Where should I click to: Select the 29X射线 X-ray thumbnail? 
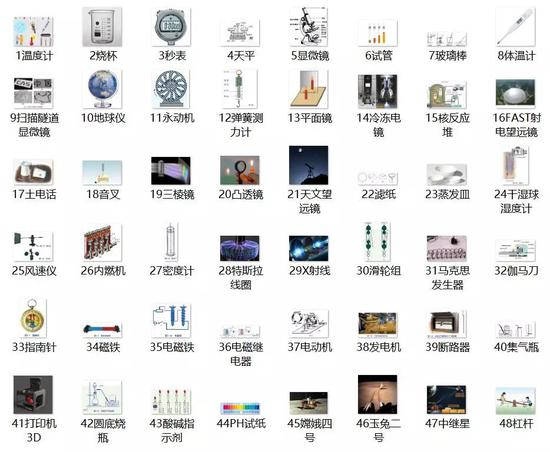click(x=309, y=248)
